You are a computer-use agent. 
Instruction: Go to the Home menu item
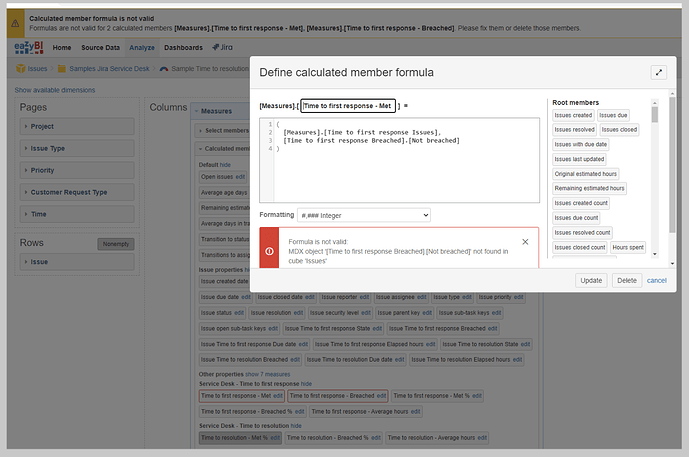click(x=62, y=47)
